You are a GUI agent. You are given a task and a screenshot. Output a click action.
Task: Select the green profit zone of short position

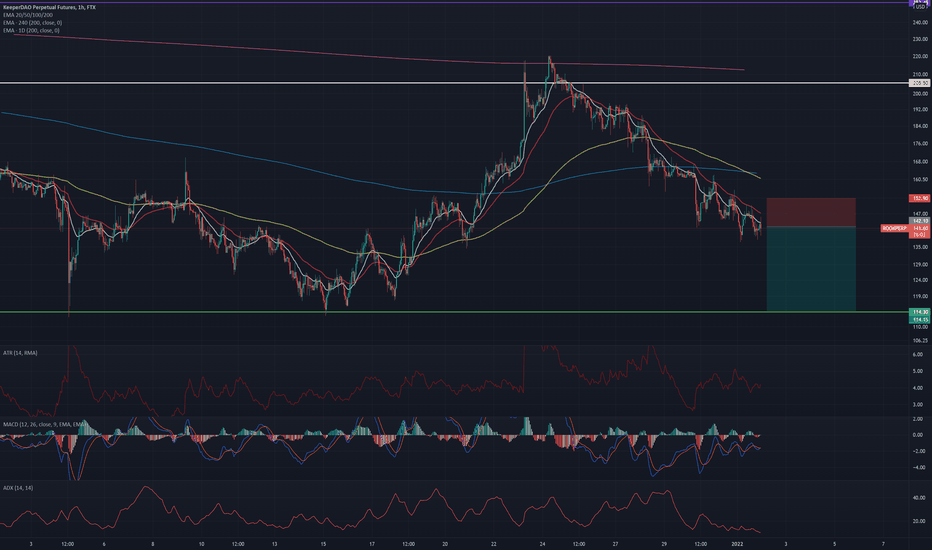(x=811, y=269)
